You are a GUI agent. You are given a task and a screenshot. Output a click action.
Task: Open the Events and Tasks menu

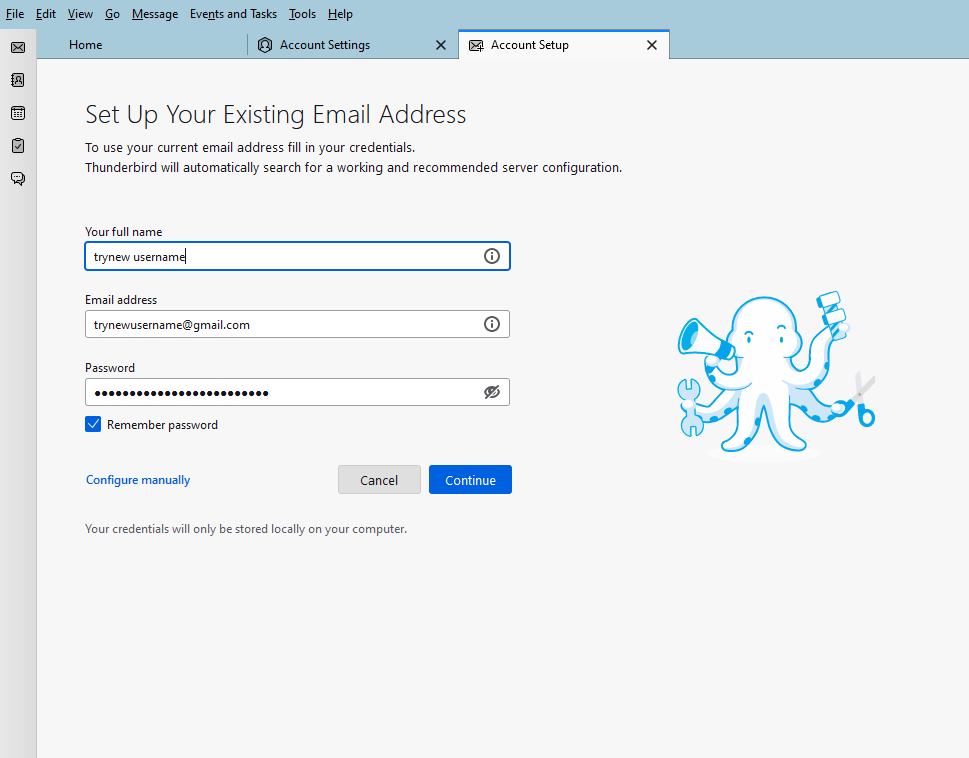point(233,14)
